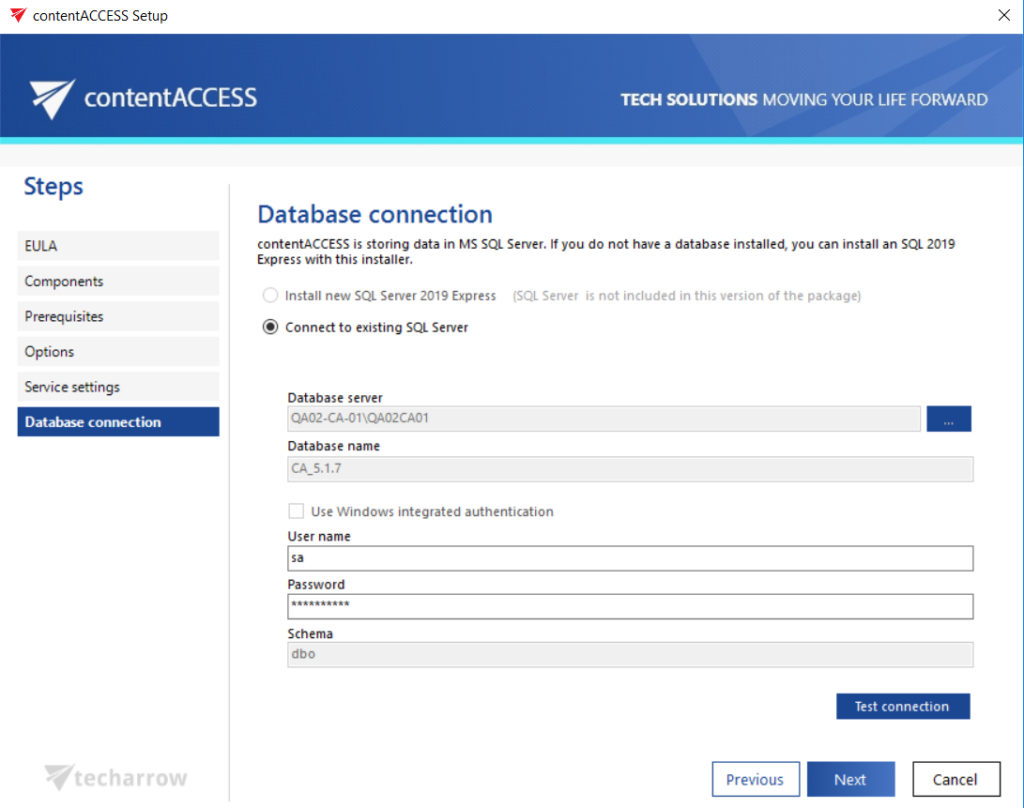Image resolution: width=1024 pixels, height=808 pixels.
Task: Go back with the Previous button
Action: coord(755,779)
